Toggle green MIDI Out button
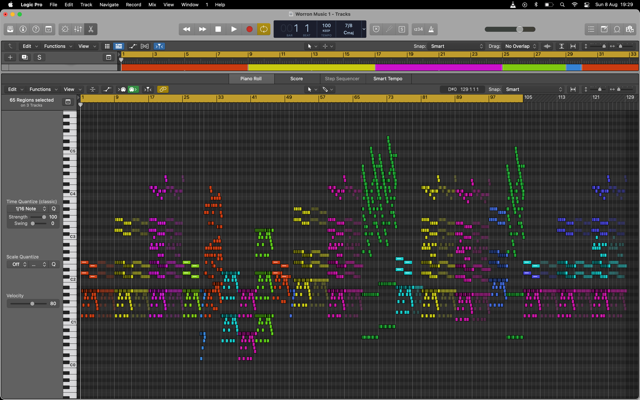 [133, 89]
